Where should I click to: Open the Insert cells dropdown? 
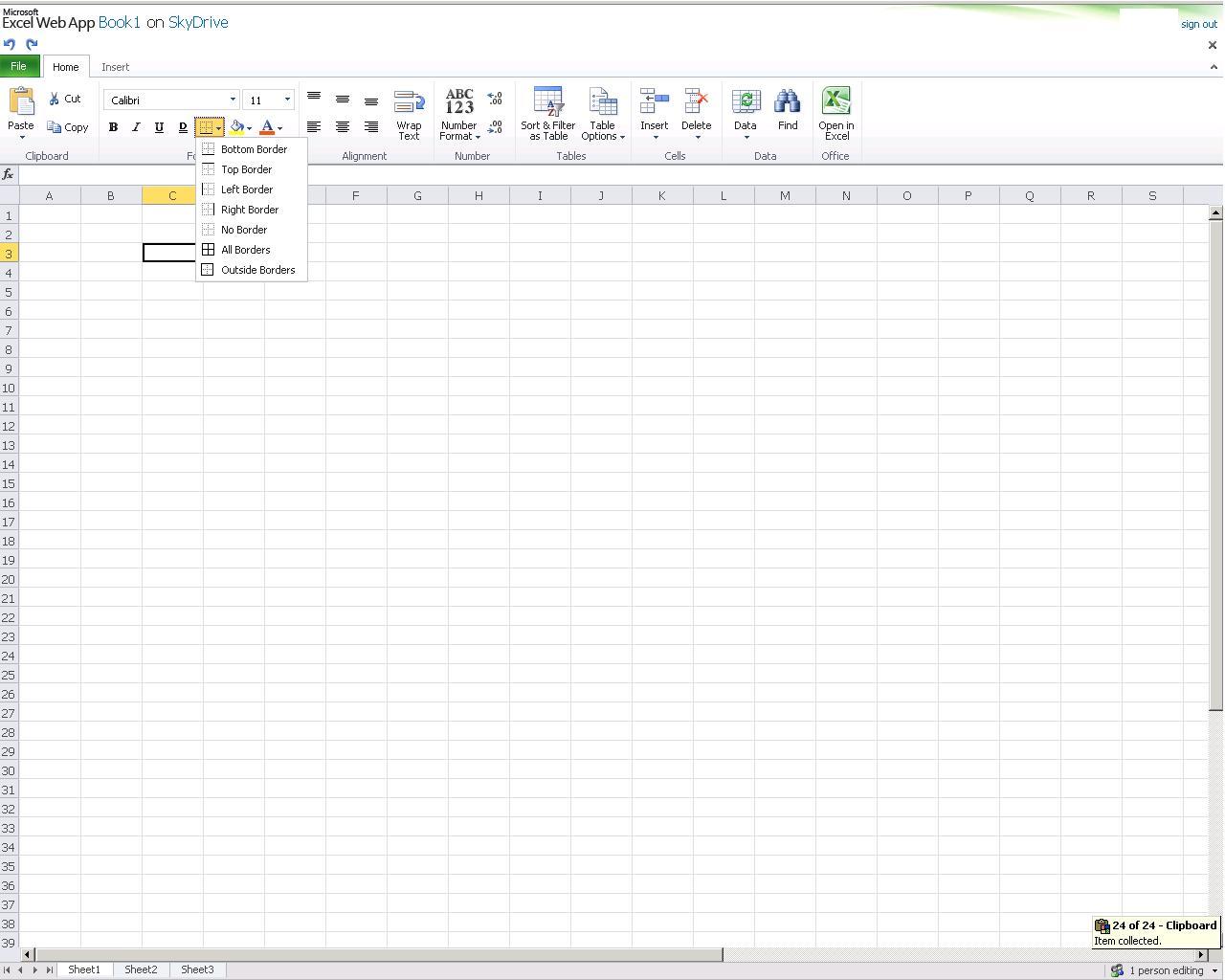pyautogui.click(x=655, y=113)
